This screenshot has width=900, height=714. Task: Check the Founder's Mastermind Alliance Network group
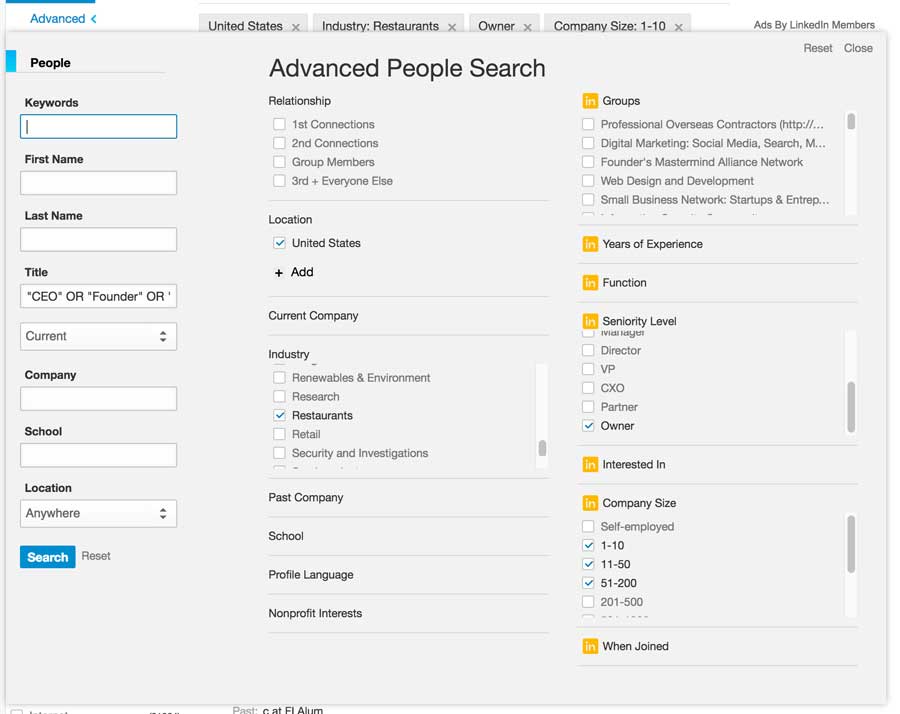[x=588, y=162]
